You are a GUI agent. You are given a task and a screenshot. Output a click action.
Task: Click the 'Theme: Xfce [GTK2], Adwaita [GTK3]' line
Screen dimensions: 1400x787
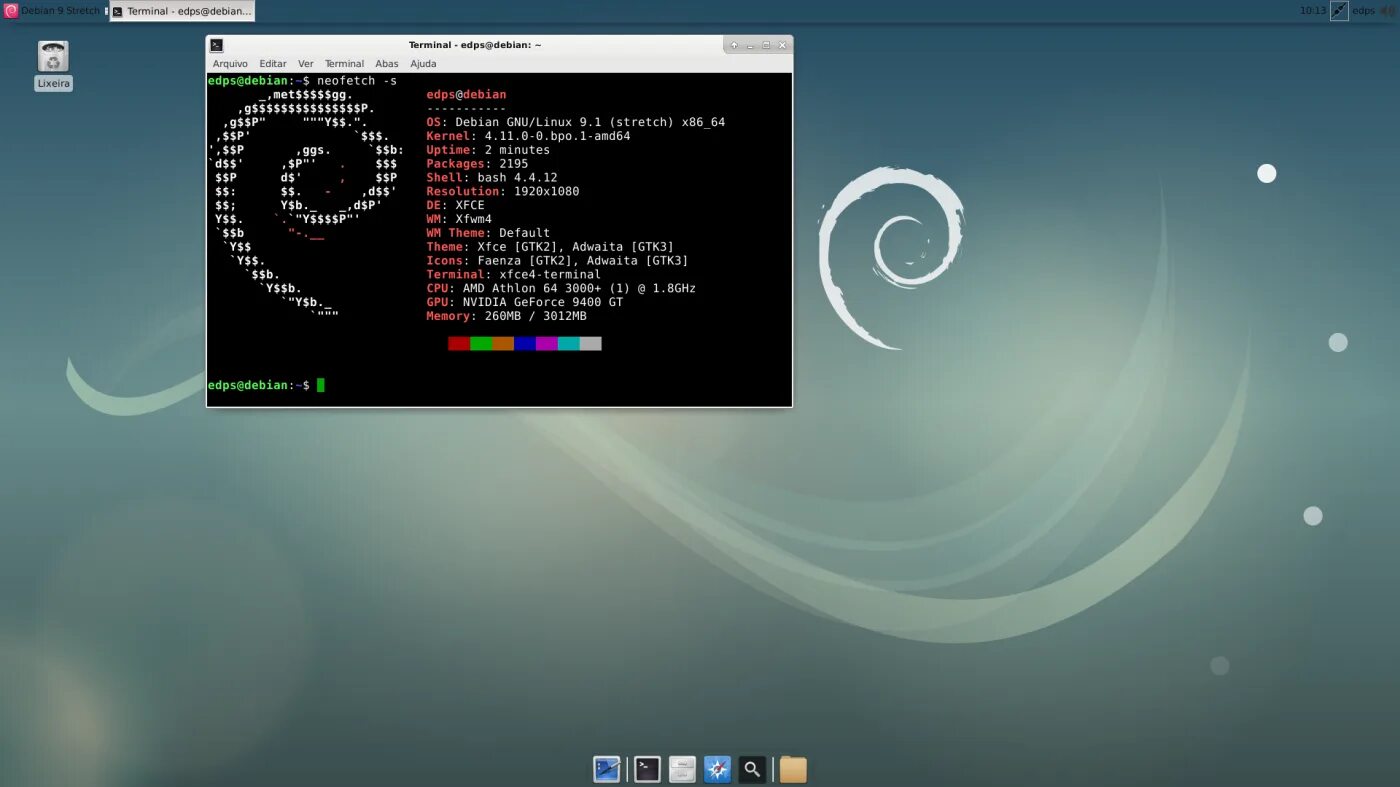point(550,247)
